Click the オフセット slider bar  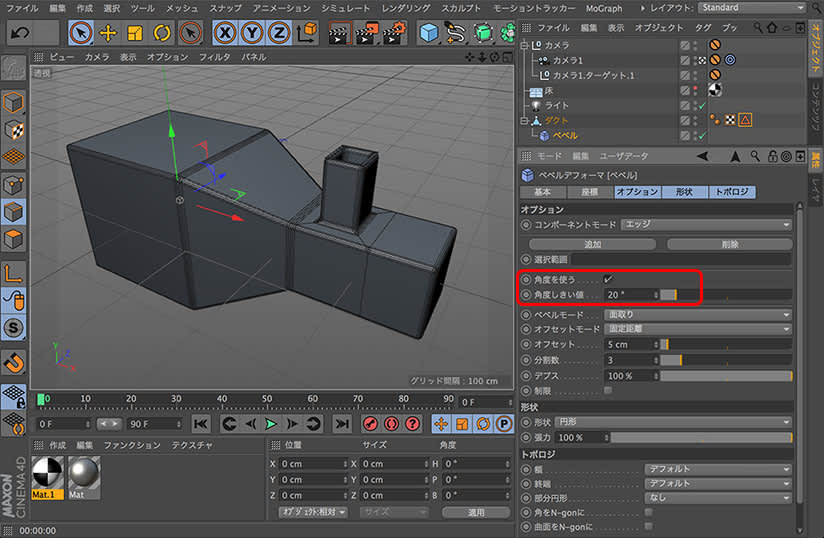725,344
